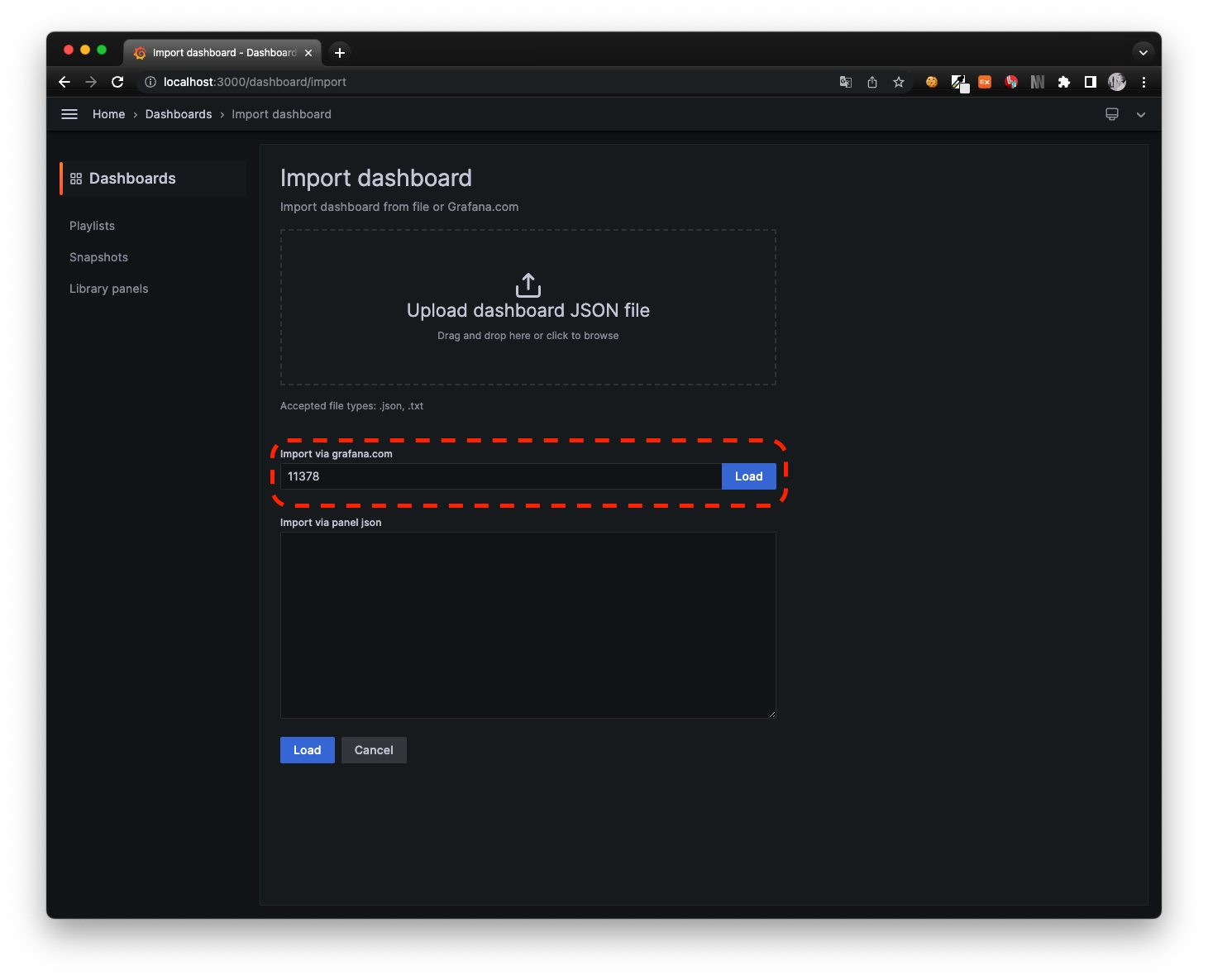Open the Chrome profile avatar
1208x980 pixels.
pos(1117,82)
